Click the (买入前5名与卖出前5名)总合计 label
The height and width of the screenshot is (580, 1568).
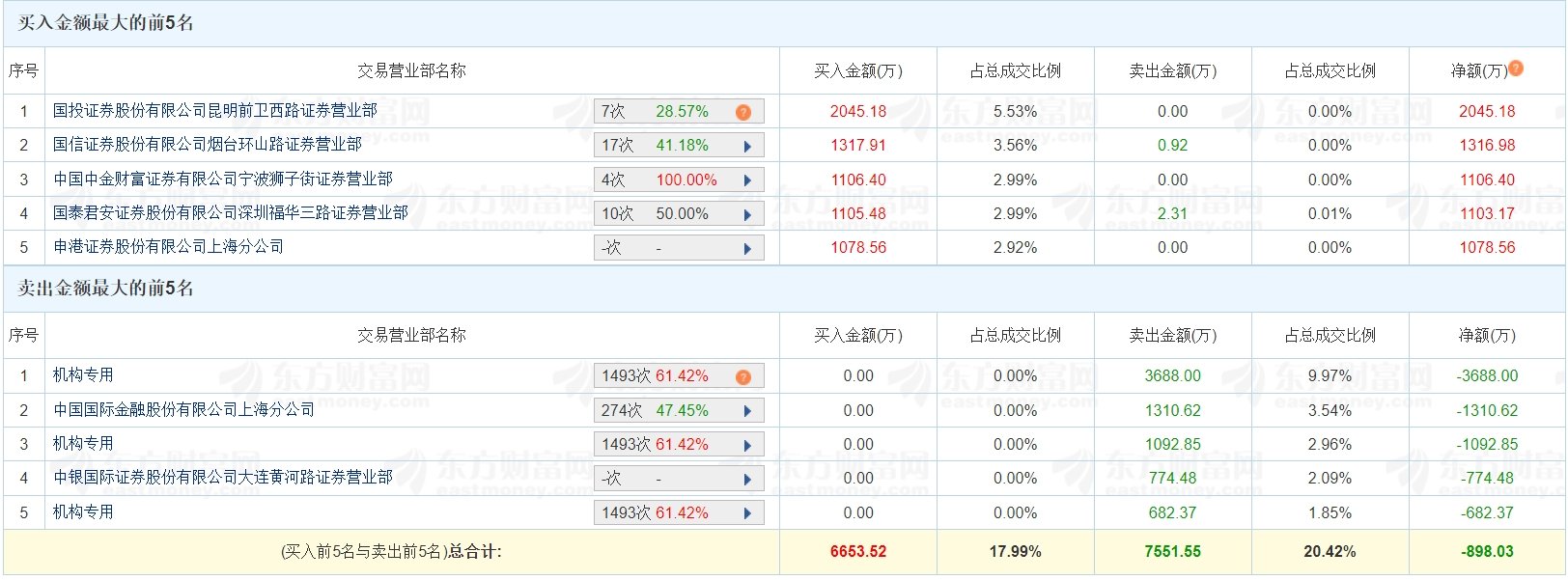coord(391,552)
